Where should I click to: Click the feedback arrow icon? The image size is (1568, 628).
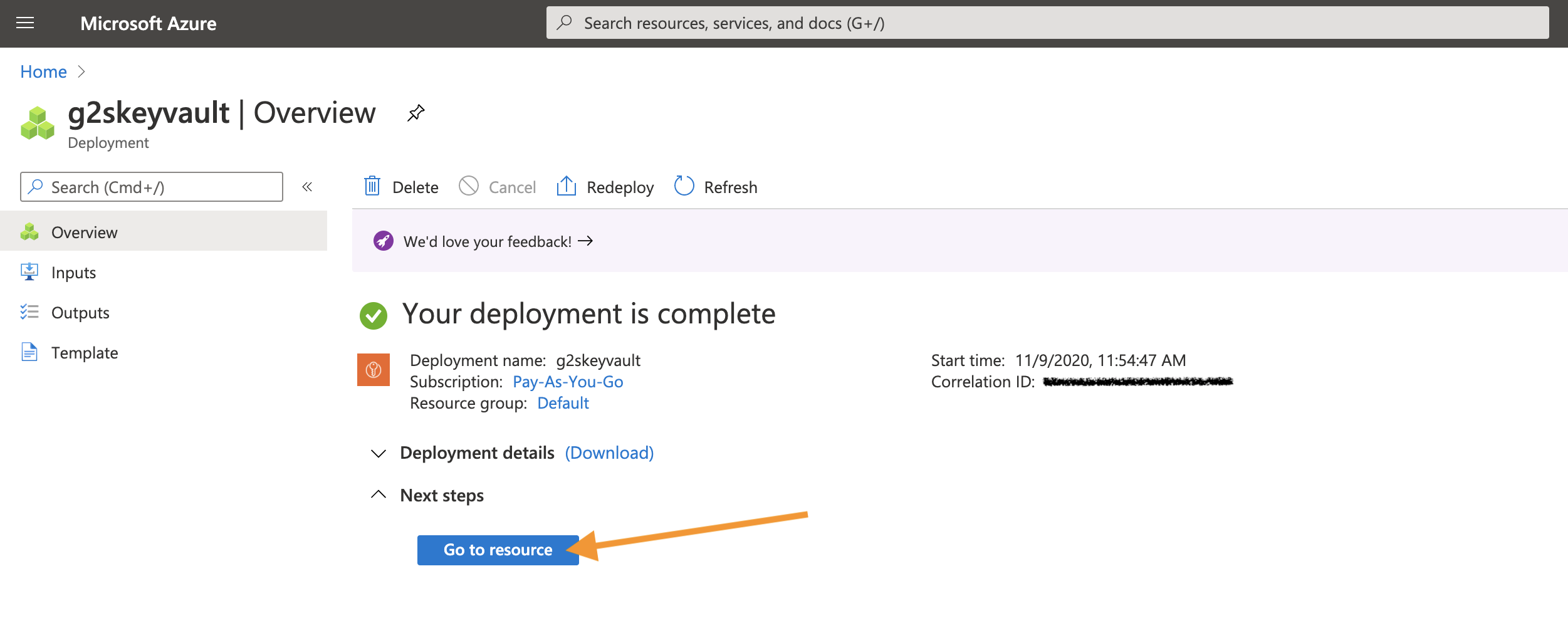tap(585, 241)
